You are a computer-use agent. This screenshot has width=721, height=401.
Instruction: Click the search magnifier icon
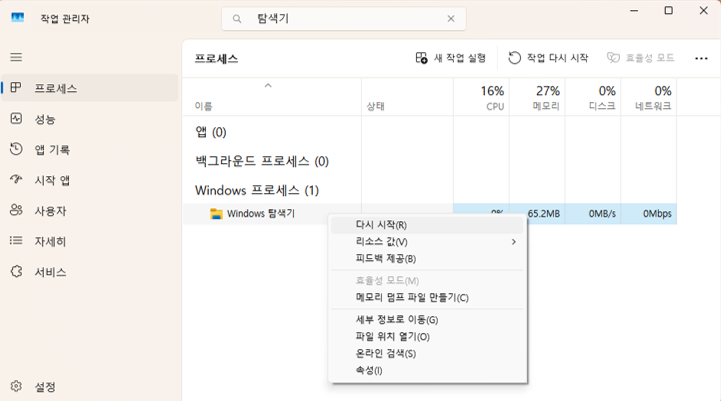pos(237,19)
